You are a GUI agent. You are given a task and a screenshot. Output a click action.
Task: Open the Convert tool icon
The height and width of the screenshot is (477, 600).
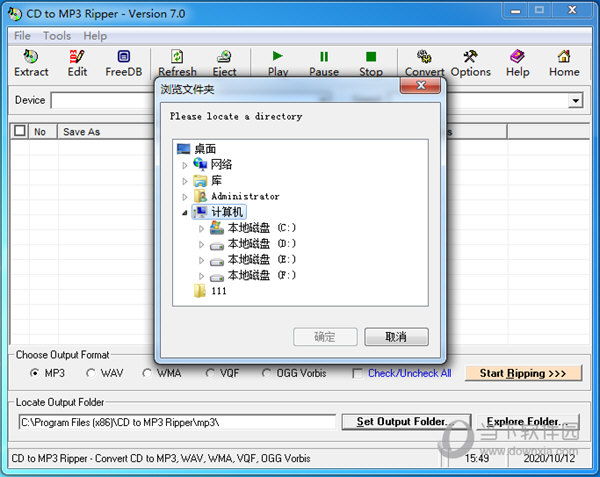pos(424,57)
